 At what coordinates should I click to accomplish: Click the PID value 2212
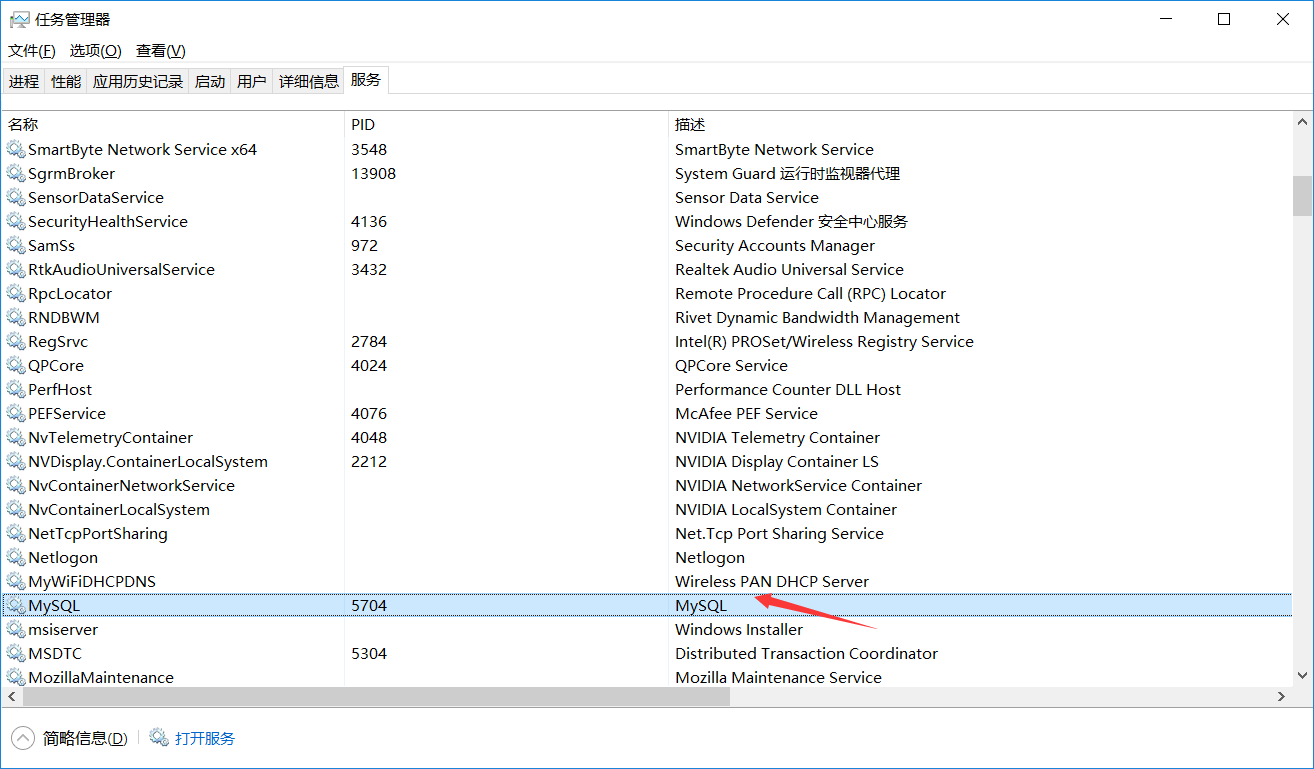[x=369, y=462]
